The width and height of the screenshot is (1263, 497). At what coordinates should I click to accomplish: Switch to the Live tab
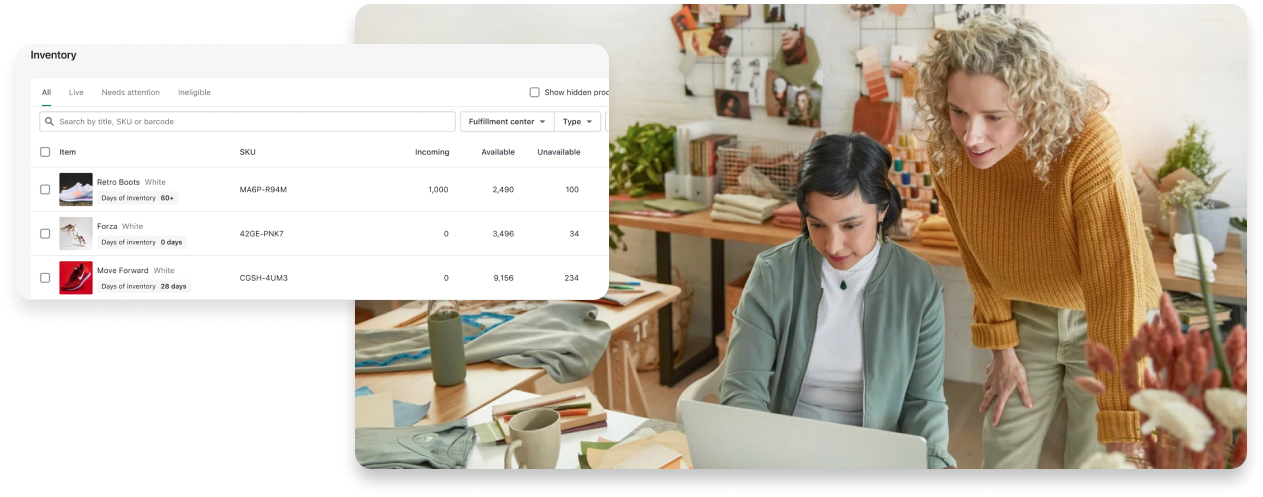[76, 92]
